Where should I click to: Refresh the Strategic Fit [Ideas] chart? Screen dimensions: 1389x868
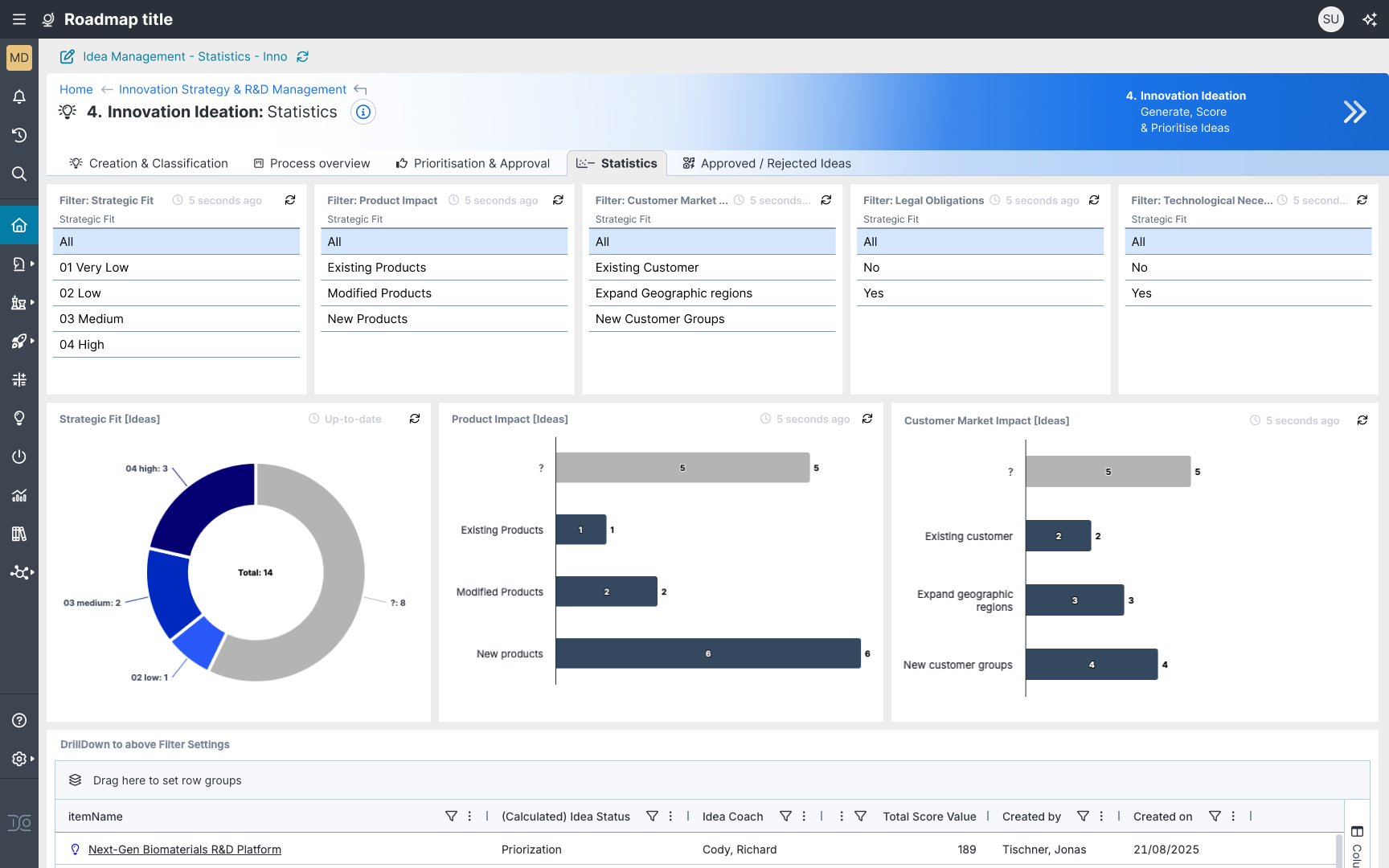(415, 419)
